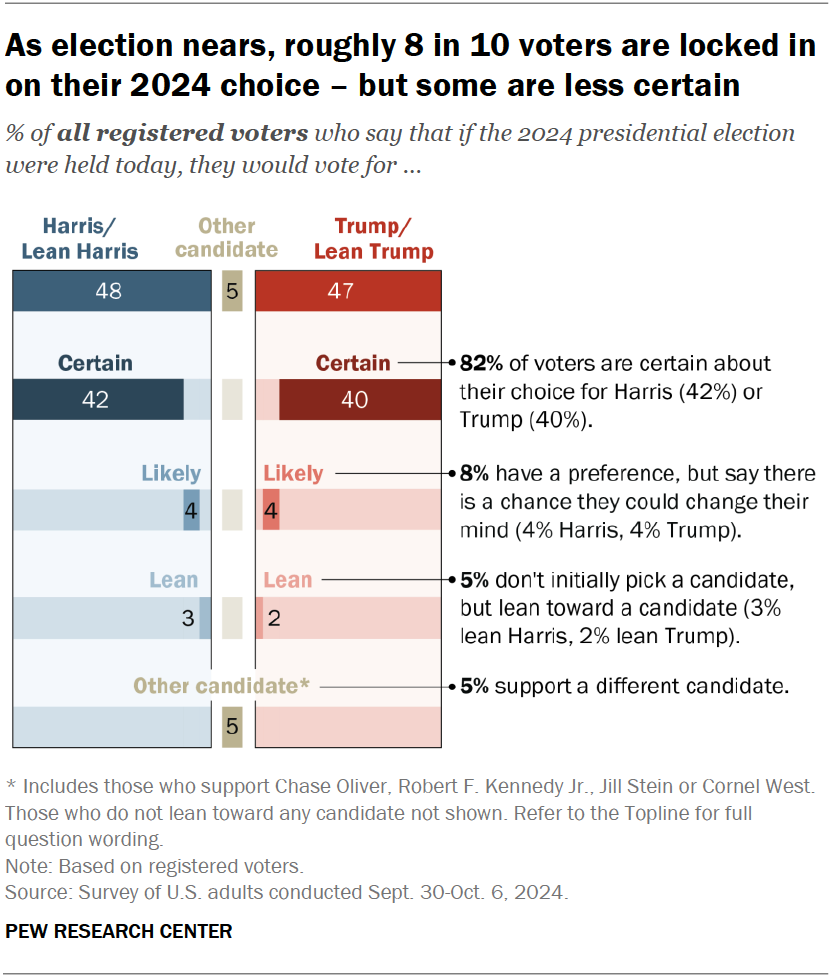
Task: Click the Likely Harris 4 bar segment
Action: (x=191, y=510)
